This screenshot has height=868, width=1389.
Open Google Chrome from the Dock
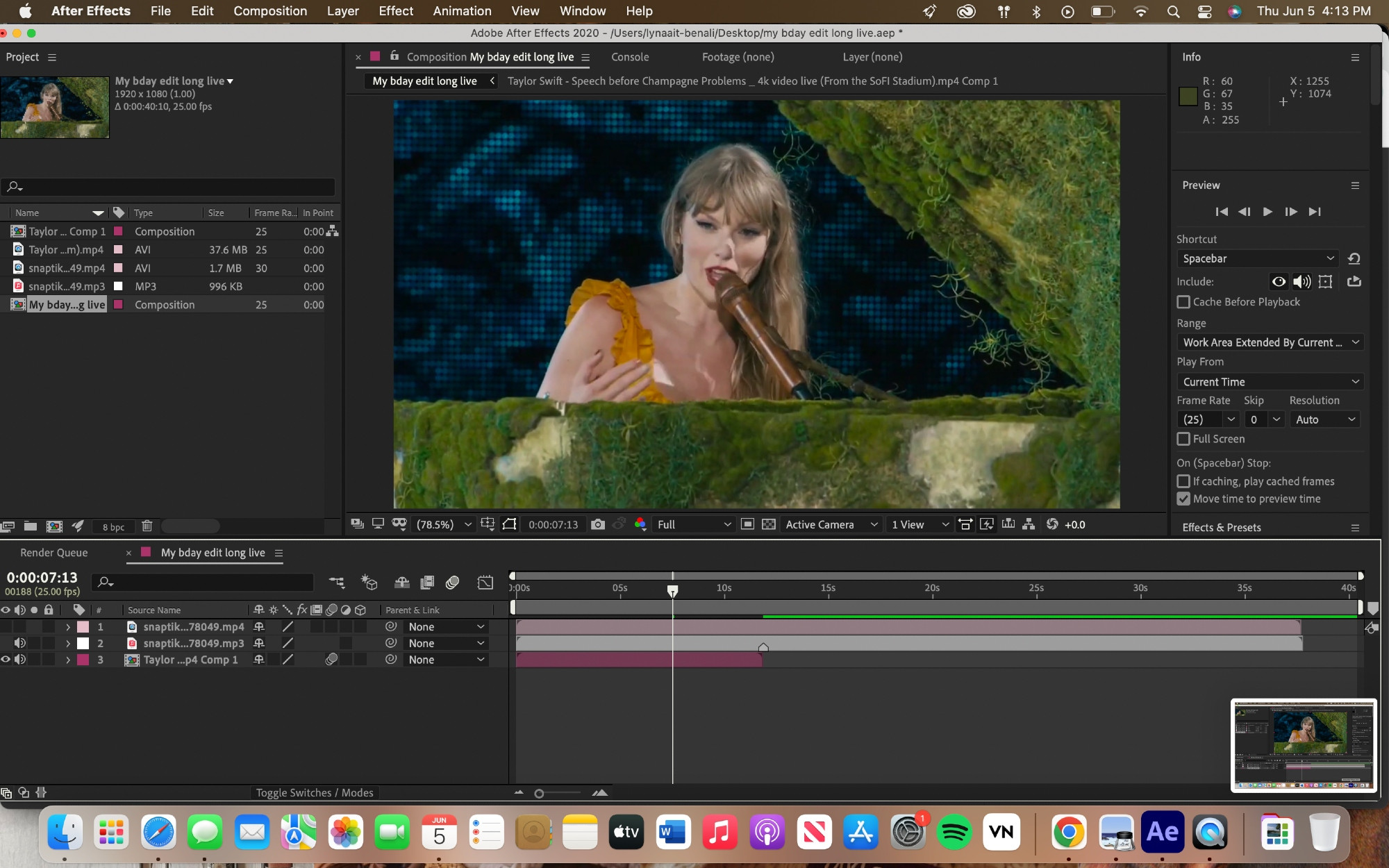1069,831
